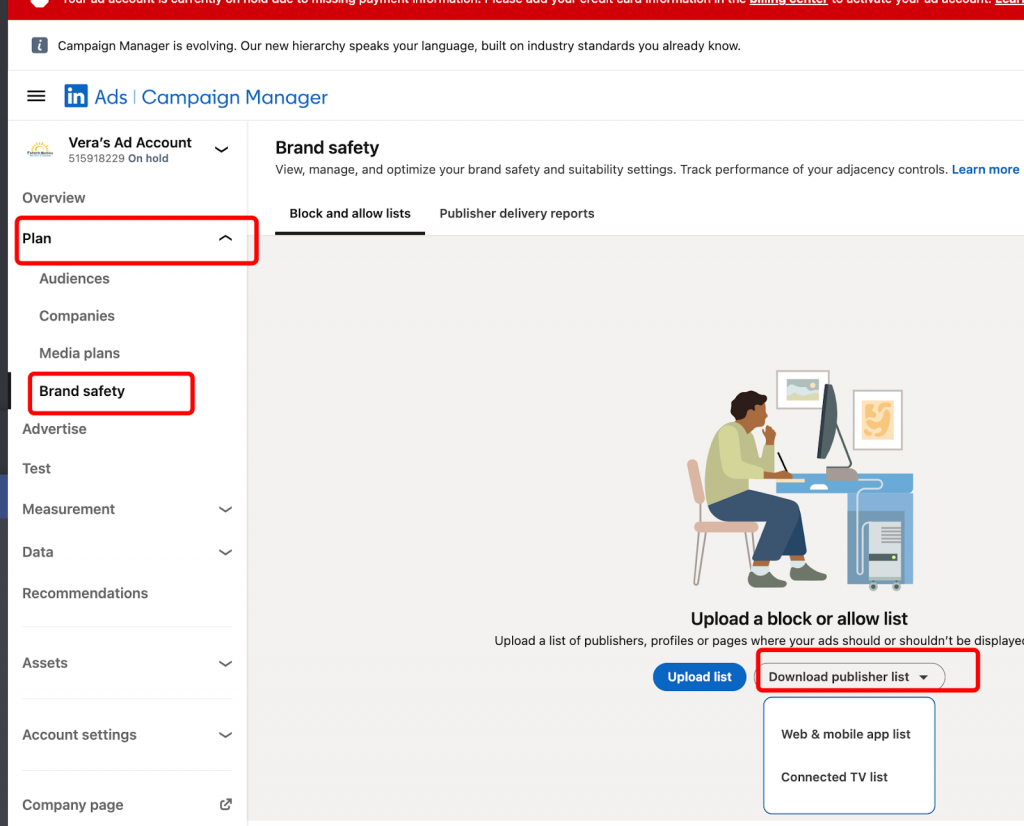Viewport: 1024px width, 826px height.
Task: Expand the Assets section
Action: point(225,663)
